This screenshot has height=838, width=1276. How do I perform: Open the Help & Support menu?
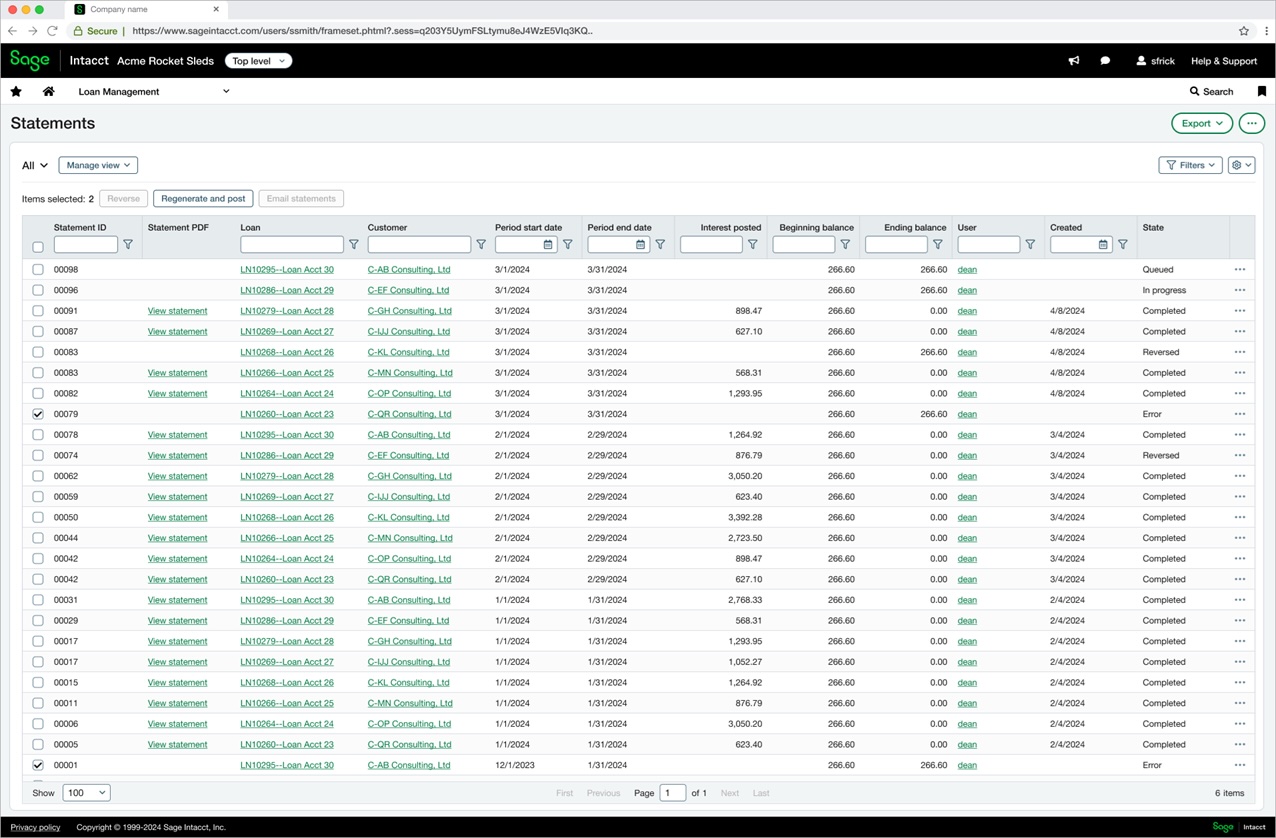pos(1223,61)
